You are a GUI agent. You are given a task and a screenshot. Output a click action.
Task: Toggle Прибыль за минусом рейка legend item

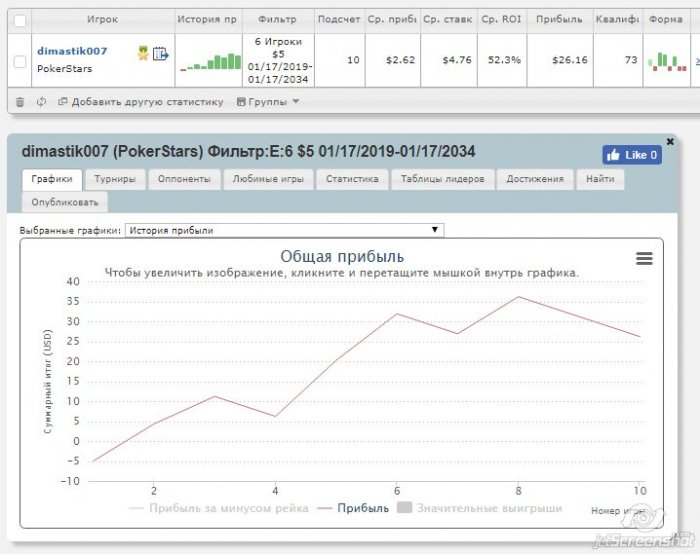tap(219, 508)
